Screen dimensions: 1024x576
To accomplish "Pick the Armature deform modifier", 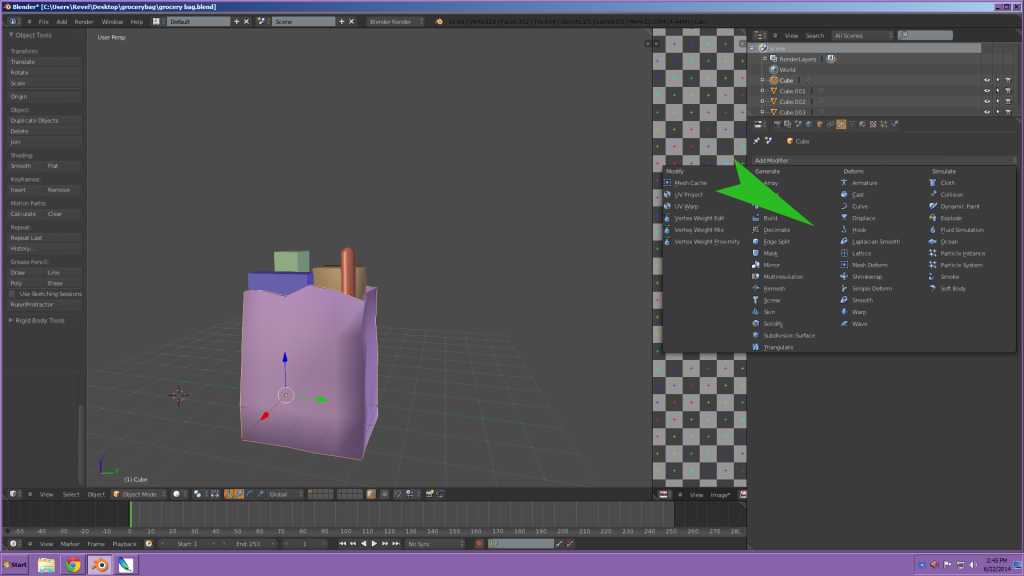I will [863, 183].
